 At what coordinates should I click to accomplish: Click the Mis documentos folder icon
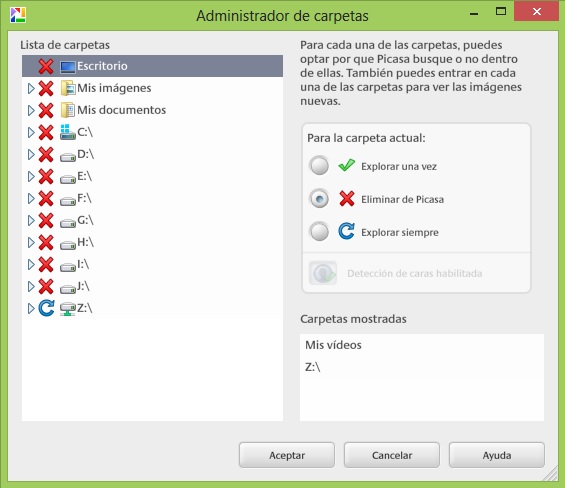[x=67, y=110]
